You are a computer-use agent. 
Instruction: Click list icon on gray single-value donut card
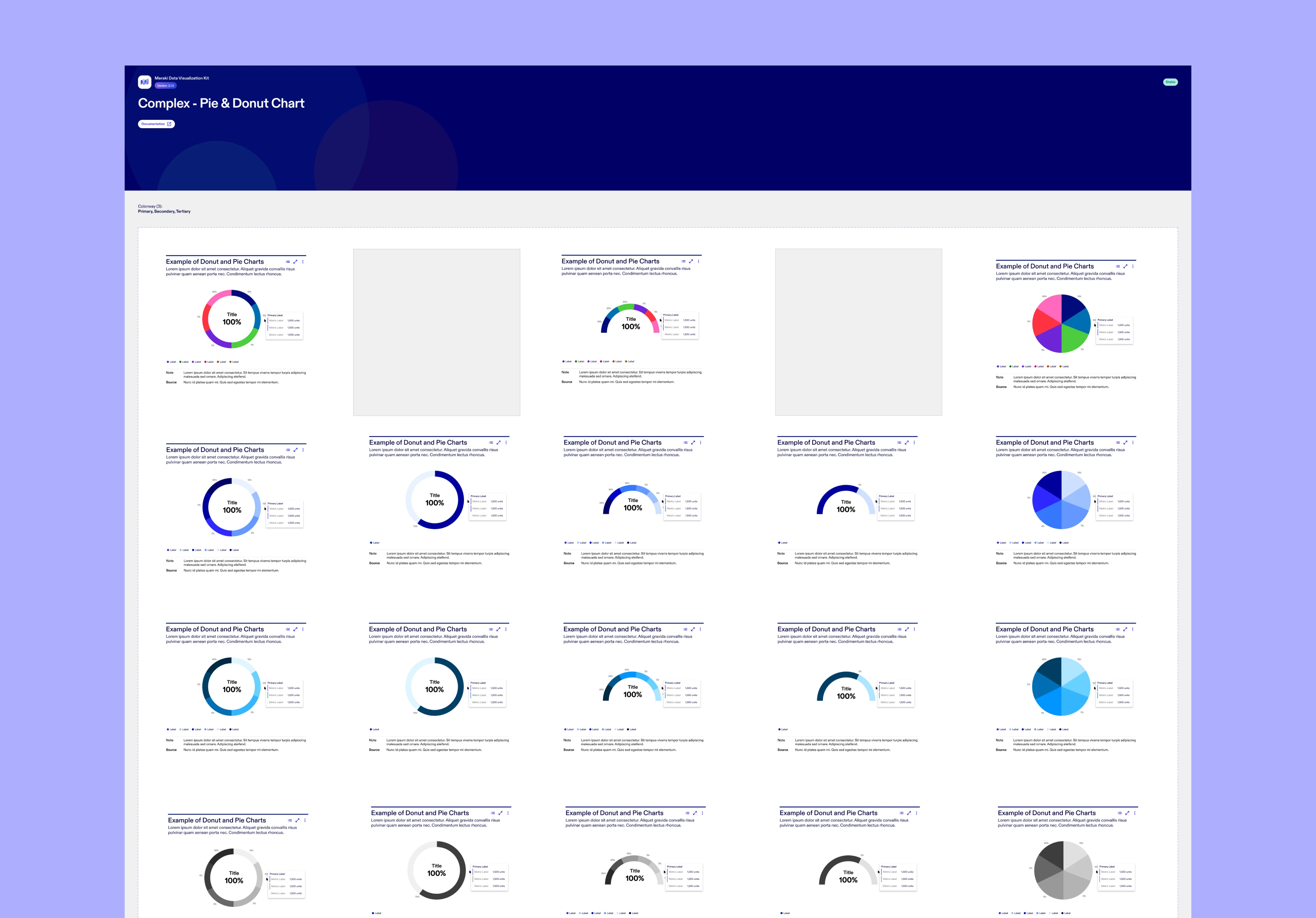click(493, 813)
